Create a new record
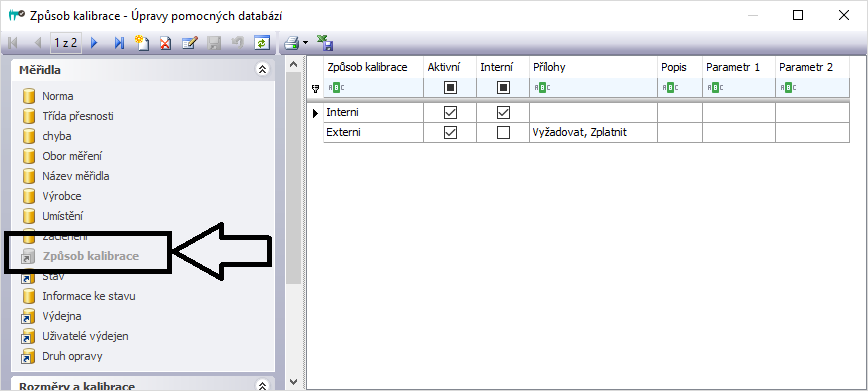This screenshot has width=868, height=391. 142,43
